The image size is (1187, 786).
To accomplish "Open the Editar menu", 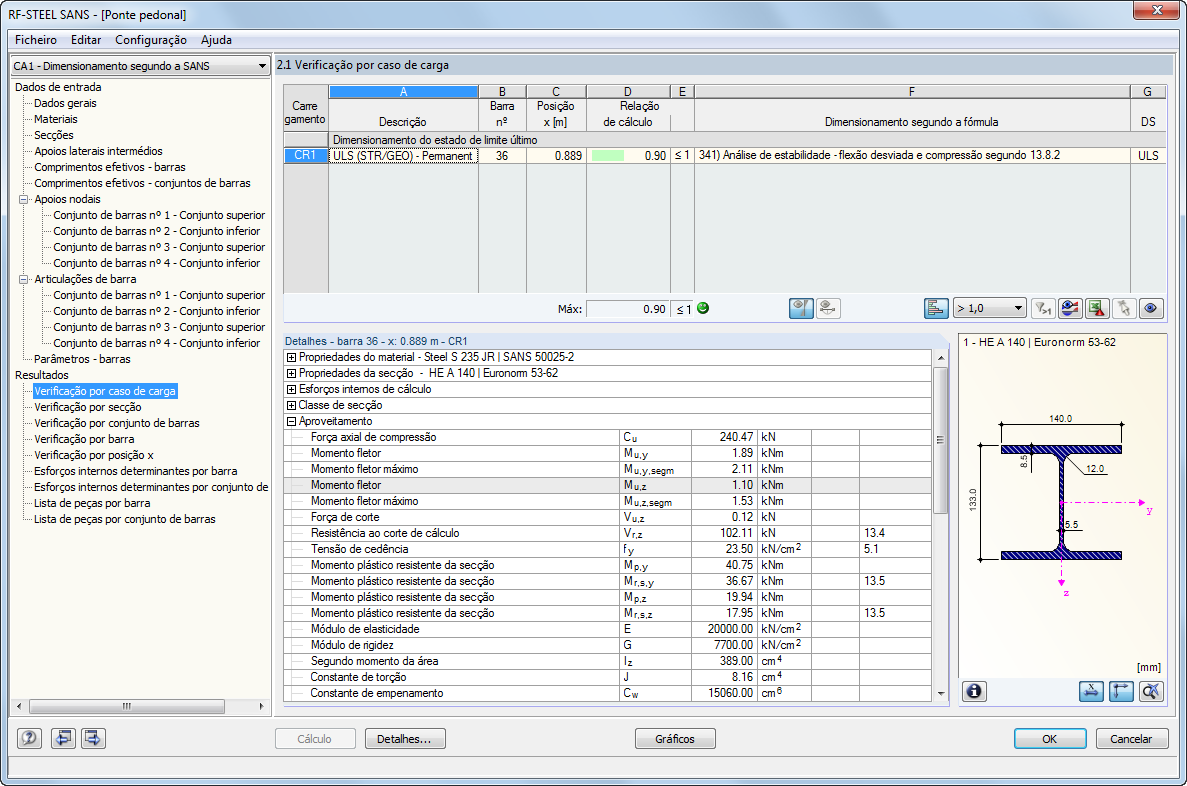I will click(86, 40).
